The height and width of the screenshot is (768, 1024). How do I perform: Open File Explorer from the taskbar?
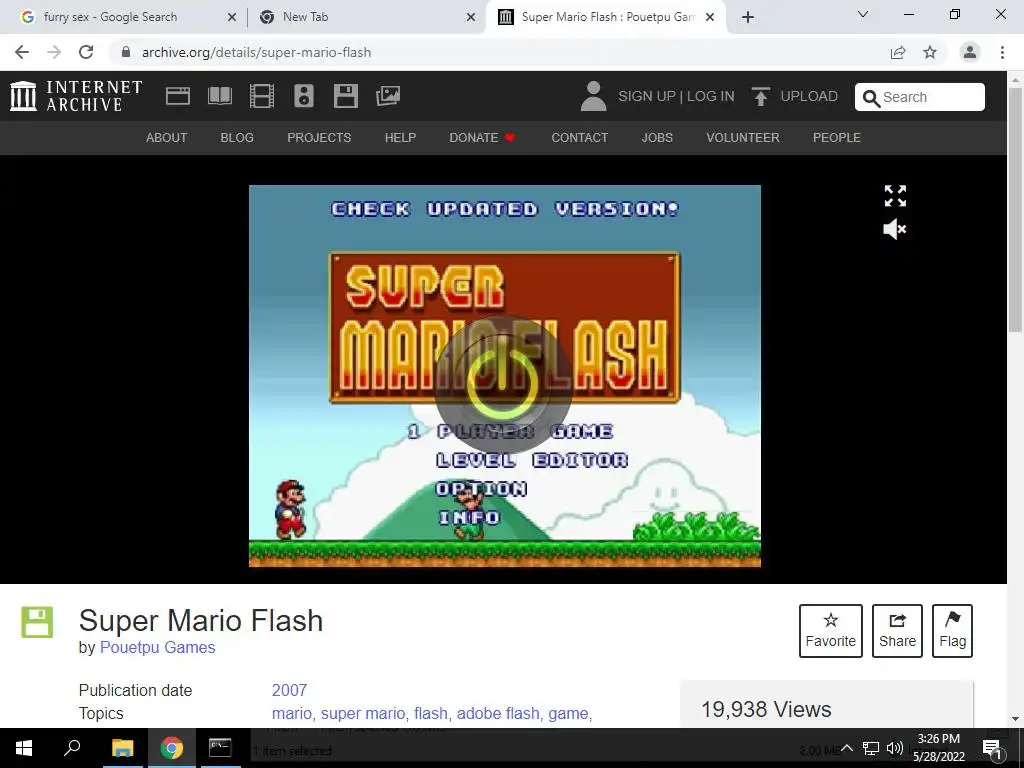coord(122,748)
